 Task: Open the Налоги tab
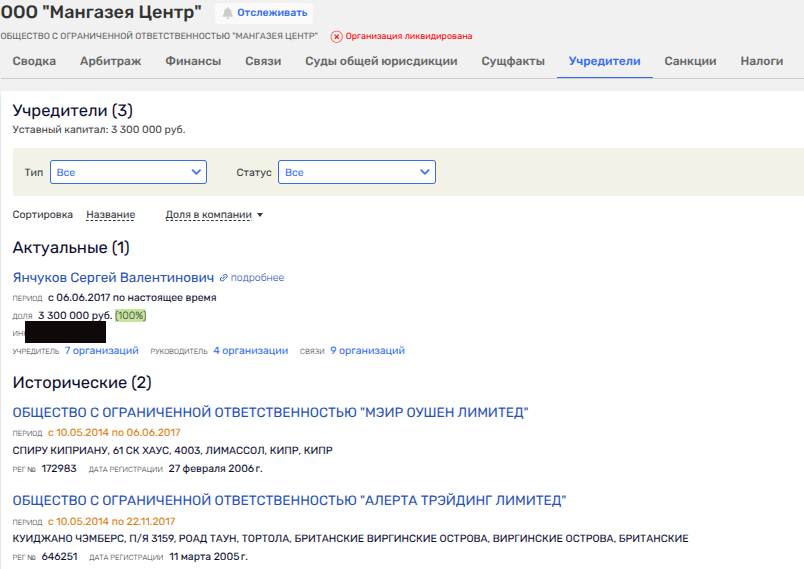762,62
